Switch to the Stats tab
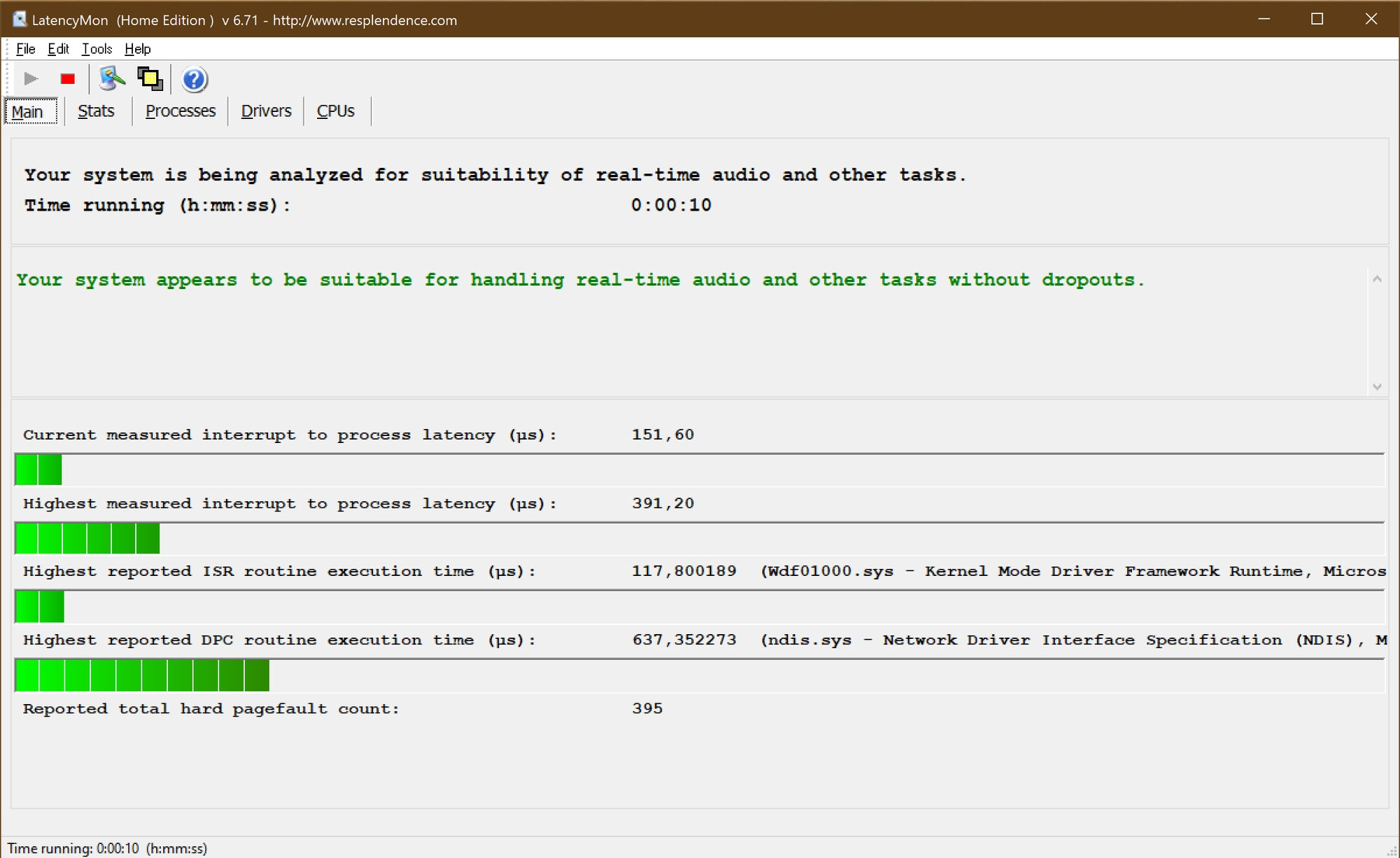The image size is (1400, 858). [x=96, y=111]
